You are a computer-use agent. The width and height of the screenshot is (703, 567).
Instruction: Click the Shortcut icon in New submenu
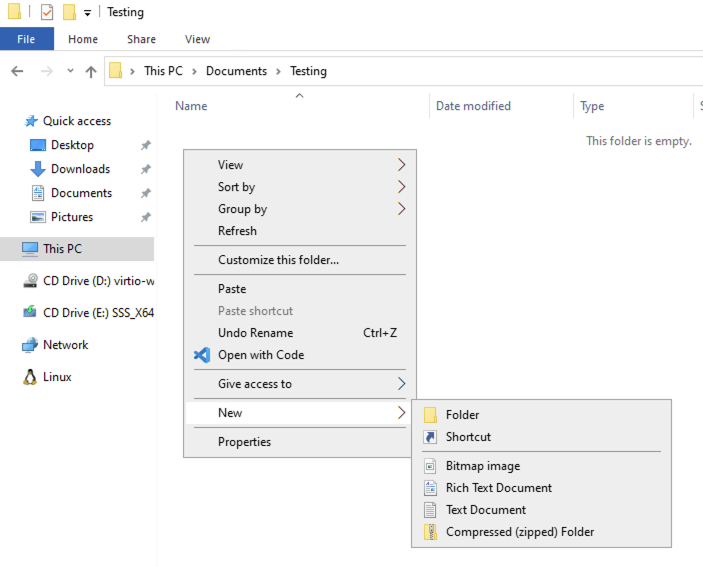tap(430, 437)
